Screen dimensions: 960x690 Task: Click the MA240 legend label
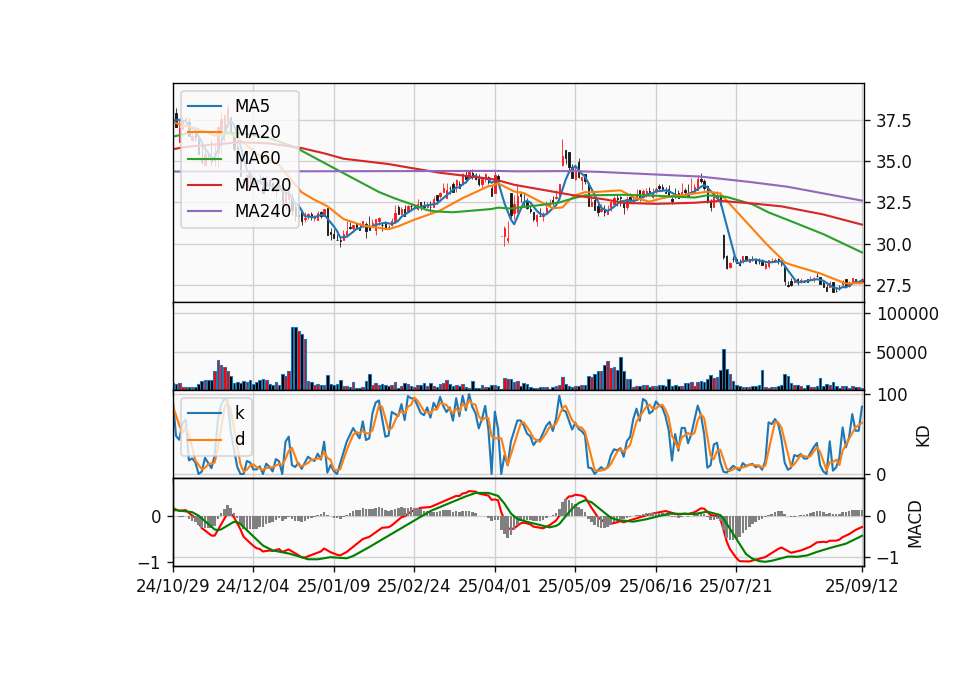coord(263,211)
